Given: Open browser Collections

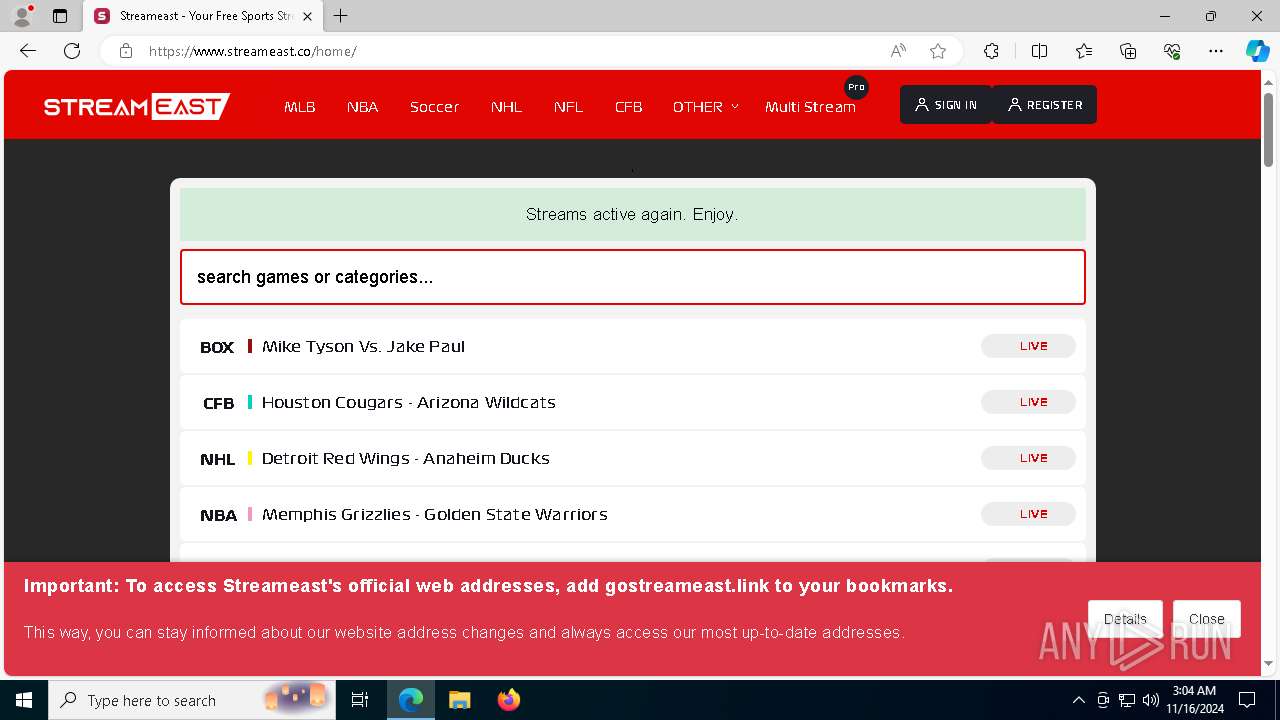Looking at the screenshot, I should coord(1128,51).
